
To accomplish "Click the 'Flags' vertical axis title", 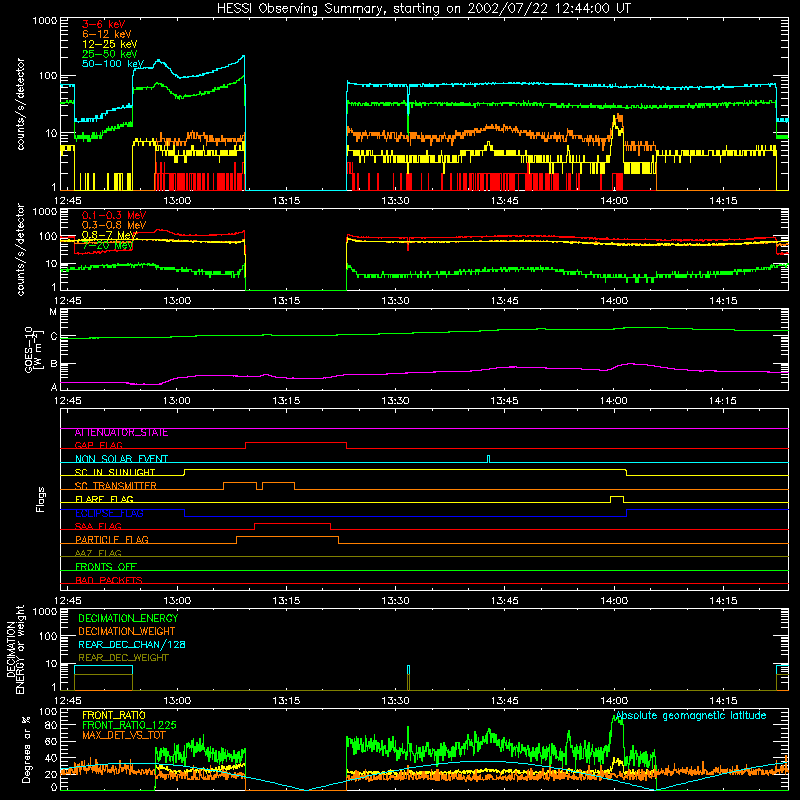I will [x=41, y=499].
